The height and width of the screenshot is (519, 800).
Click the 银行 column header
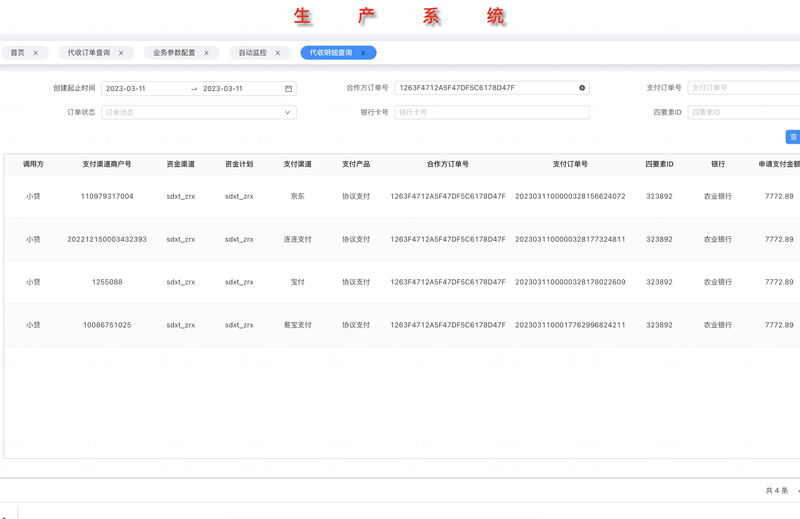pos(718,164)
